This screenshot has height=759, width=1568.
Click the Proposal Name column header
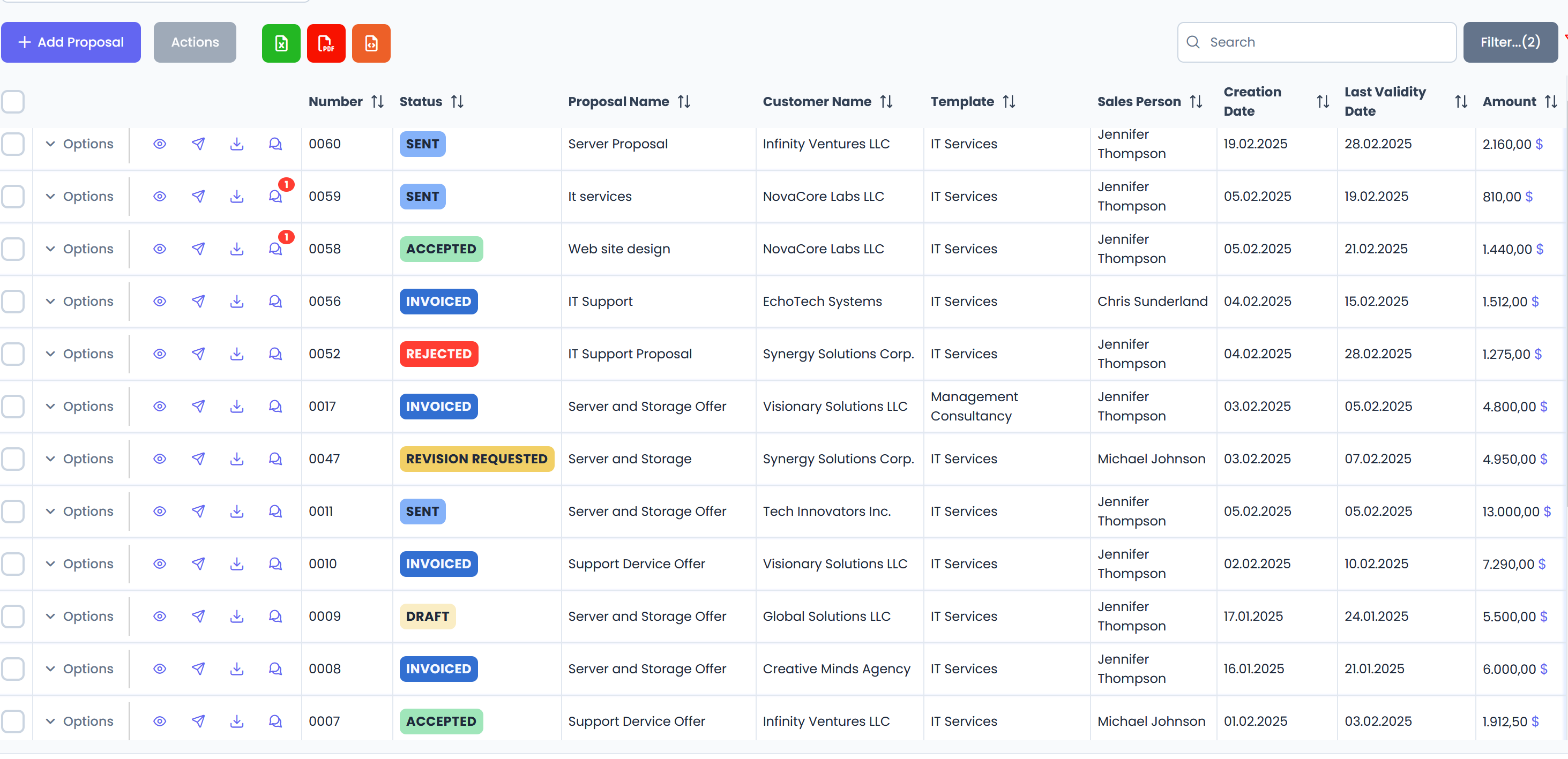pos(618,102)
